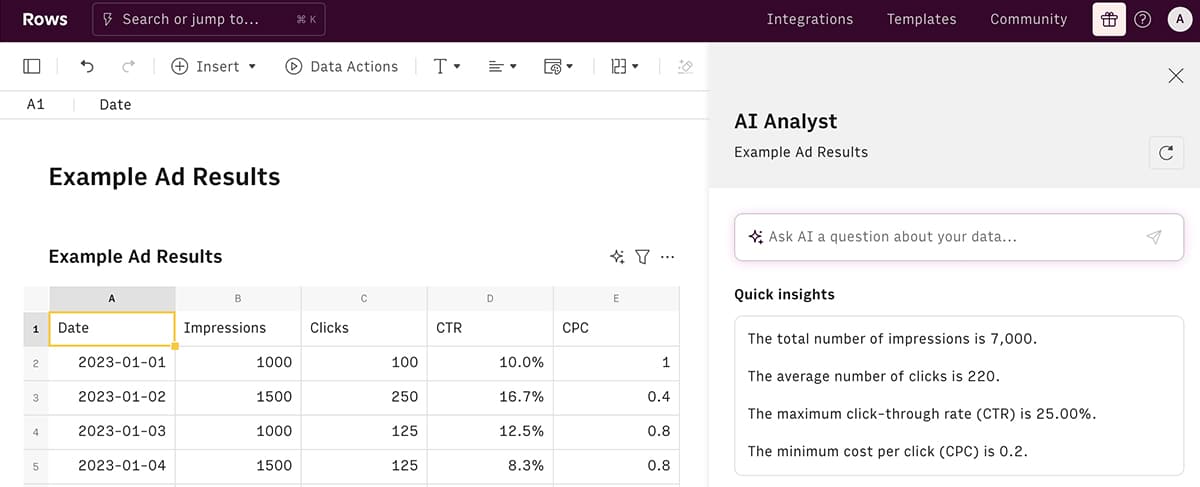Open the text formatting dropdown
Image resolution: width=1200 pixels, height=487 pixels.
pyautogui.click(x=446, y=66)
